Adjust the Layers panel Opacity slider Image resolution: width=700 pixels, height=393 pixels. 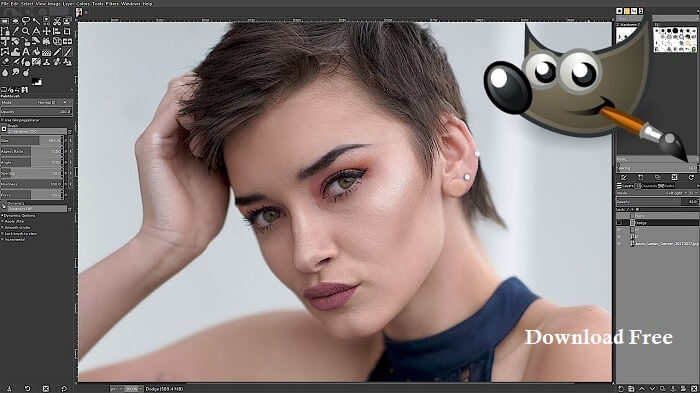pyautogui.click(x=657, y=202)
